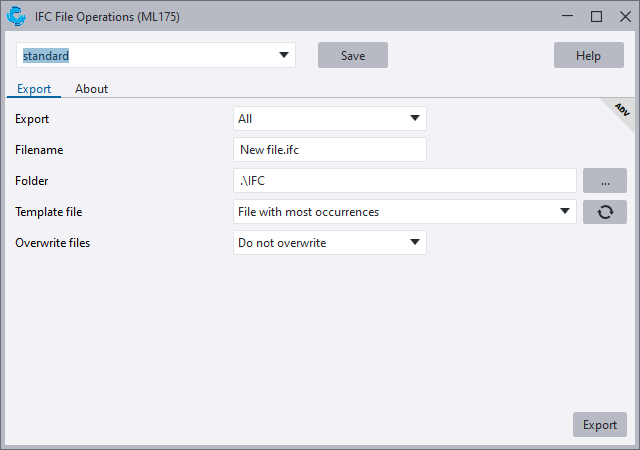Maximize the IFC File Operations window
The height and width of the screenshot is (450, 640).
(x=596, y=16)
